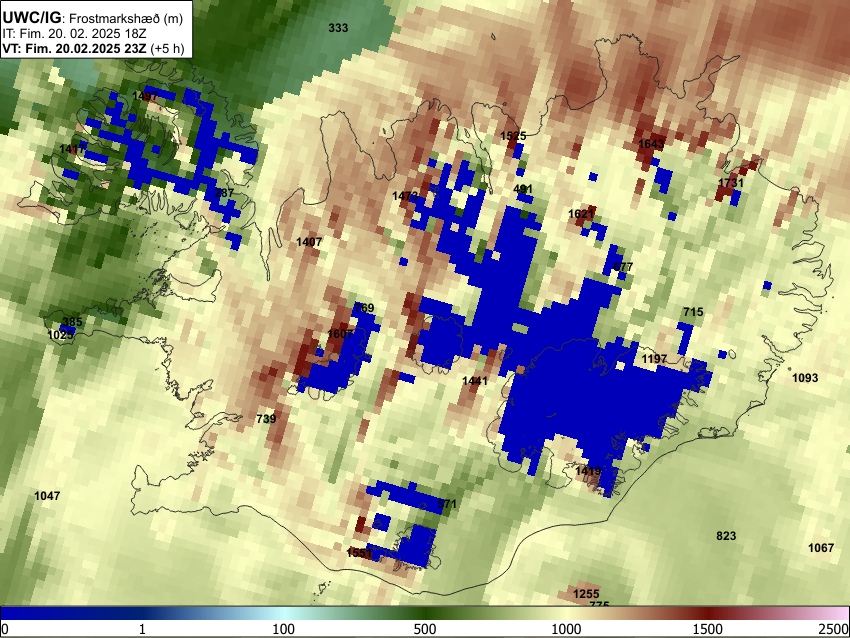
Task: Click the map value 1025
Action: coord(60,335)
